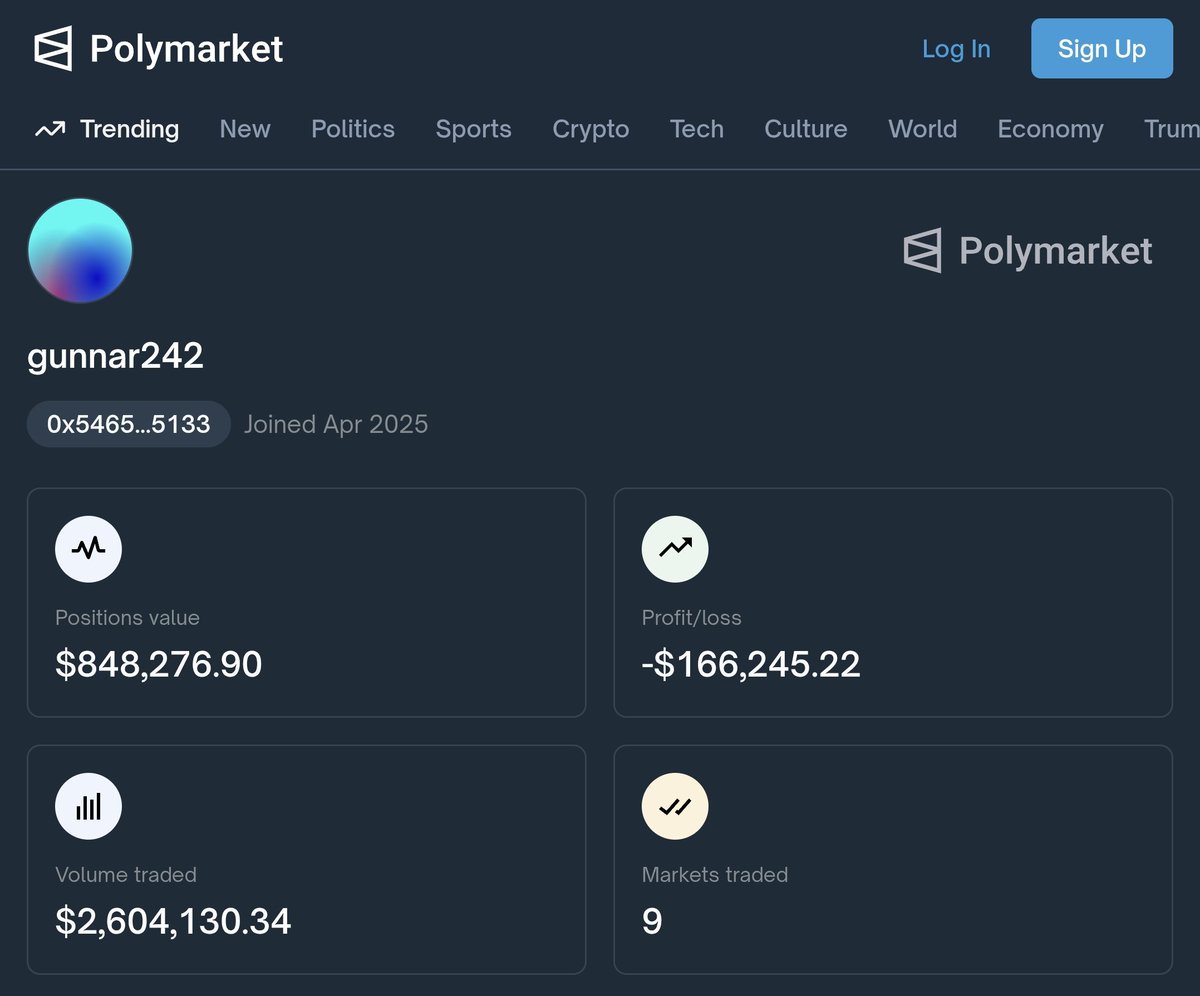The image size is (1200, 996).
Task: Open the Sports category
Action: pos(473,129)
